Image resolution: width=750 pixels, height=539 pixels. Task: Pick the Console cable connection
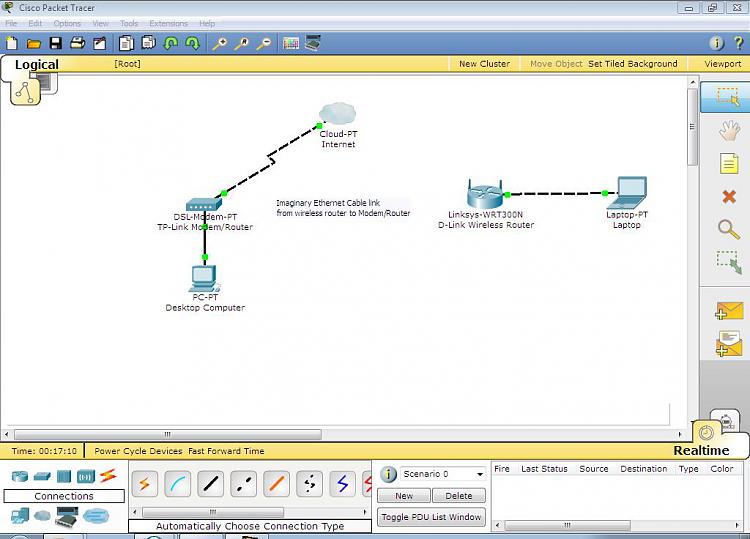point(177,484)
